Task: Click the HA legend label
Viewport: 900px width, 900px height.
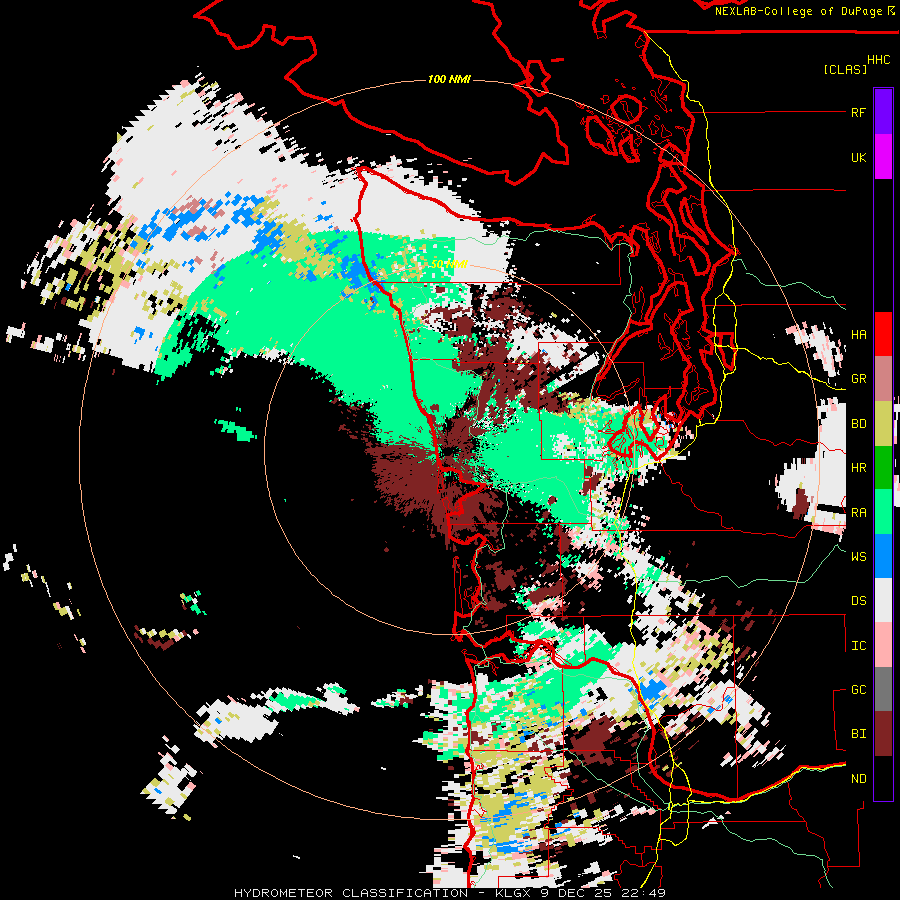Action: [x=858, y=334]
